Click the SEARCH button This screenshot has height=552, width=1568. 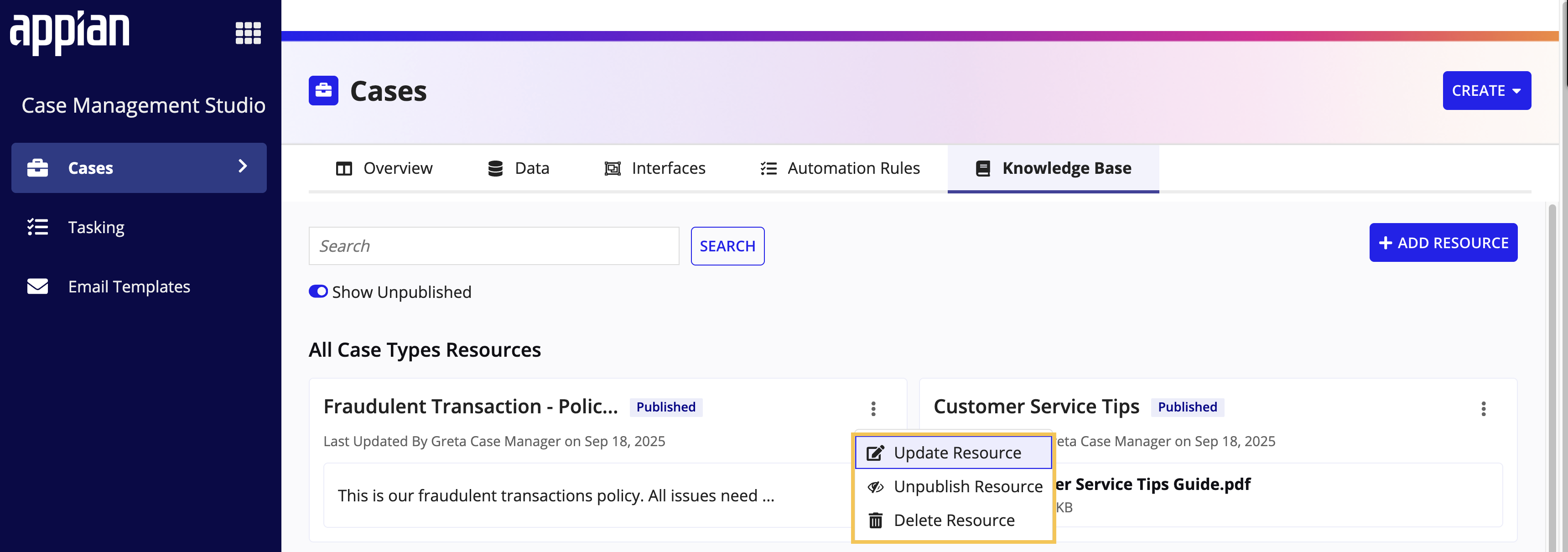(727, 246)
